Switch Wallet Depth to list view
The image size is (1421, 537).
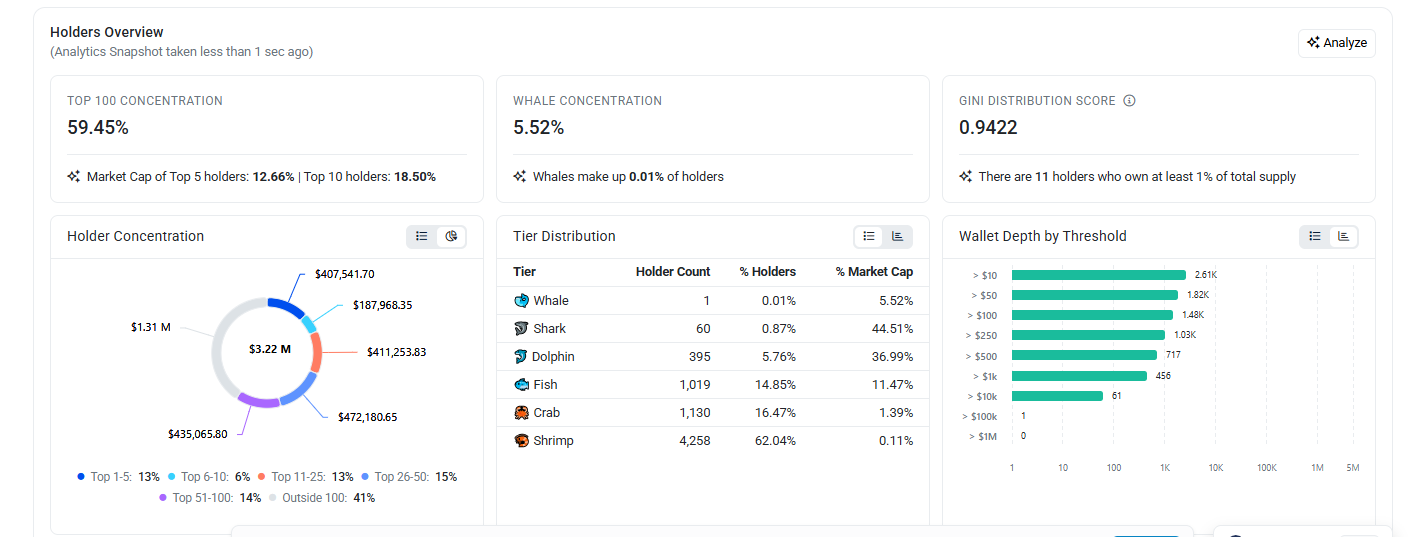pyautogui.click(x=1315, y=236)
